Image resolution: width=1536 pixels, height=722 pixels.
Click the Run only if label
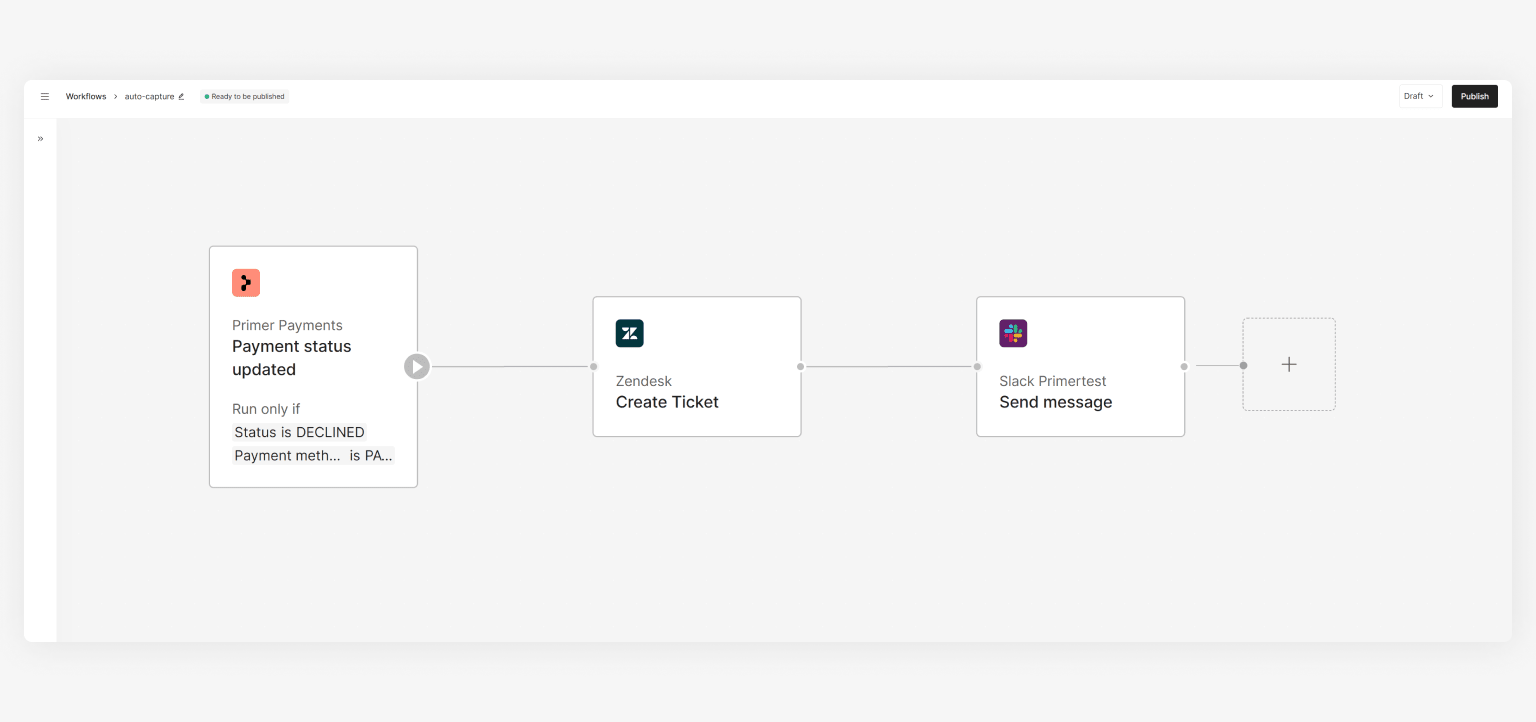coord(266,409)
